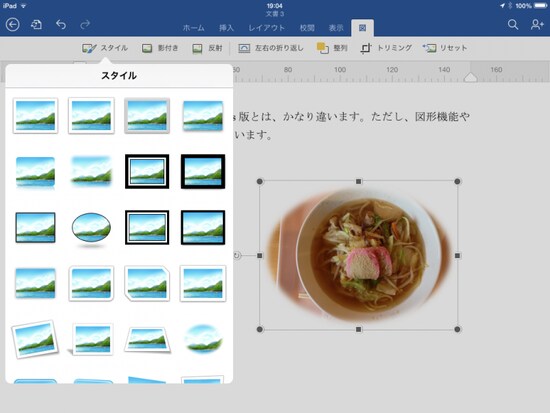This screenshot has width=550, height=413.
Task: Open the file options icon
Action: pos(36,25)
